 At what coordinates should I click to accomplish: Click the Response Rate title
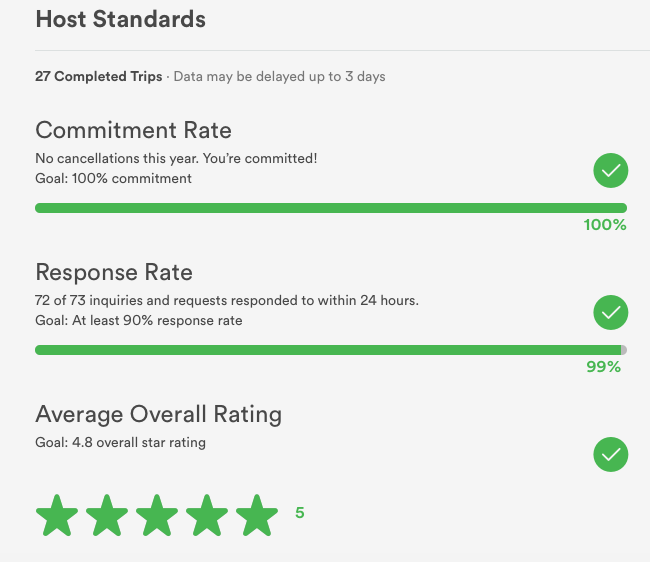114,272
